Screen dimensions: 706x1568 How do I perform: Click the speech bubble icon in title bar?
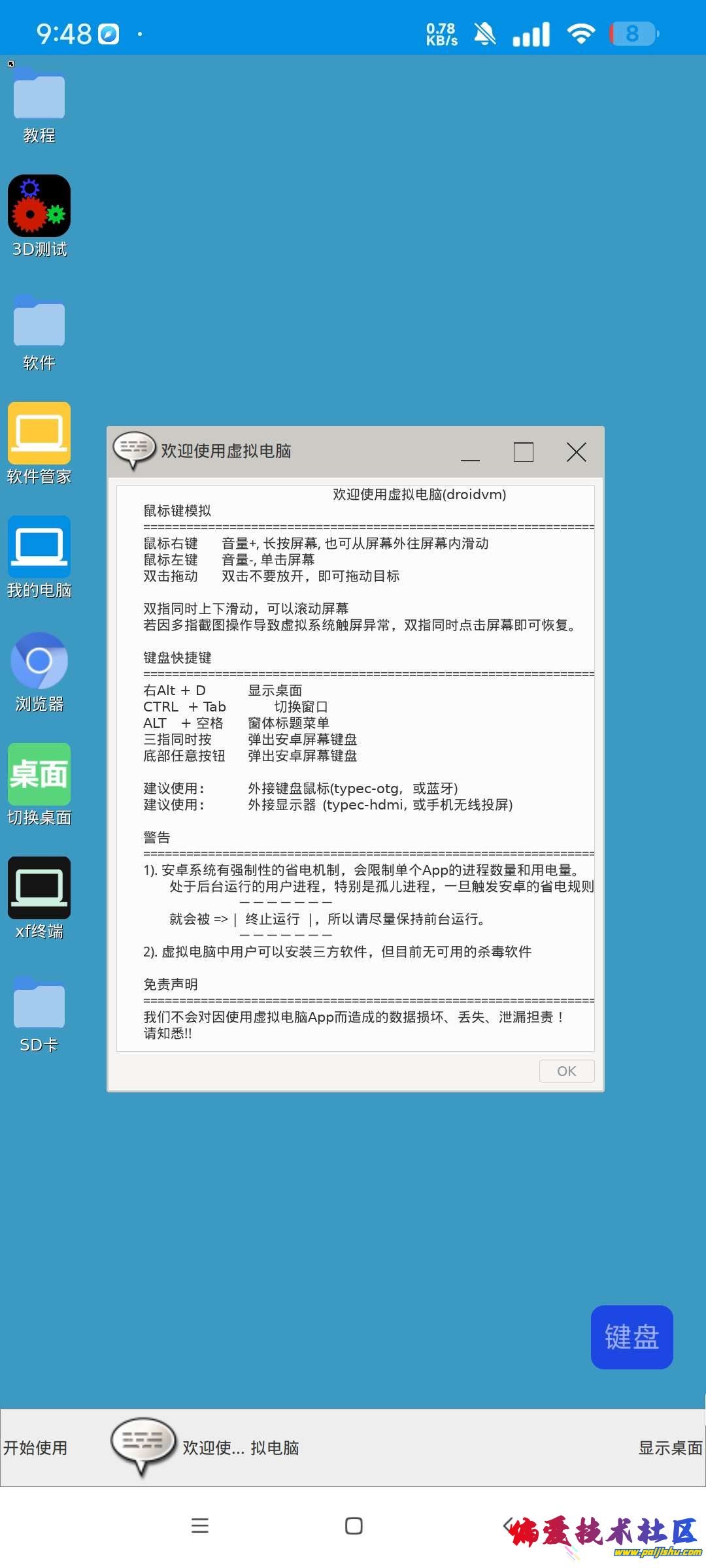[x=134, y=449]
